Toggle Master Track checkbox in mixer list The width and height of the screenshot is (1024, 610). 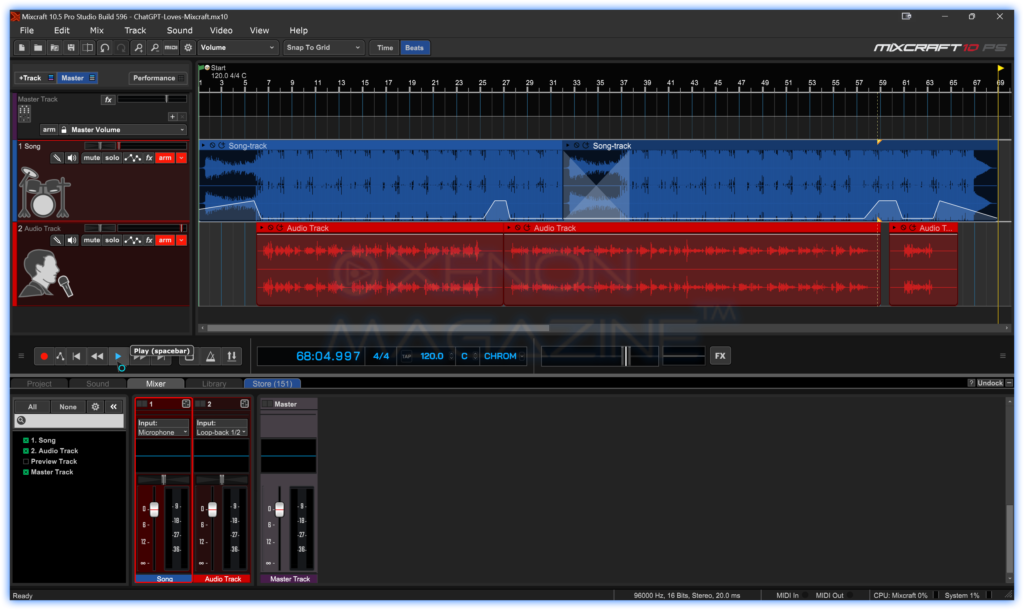coord(25,472)
